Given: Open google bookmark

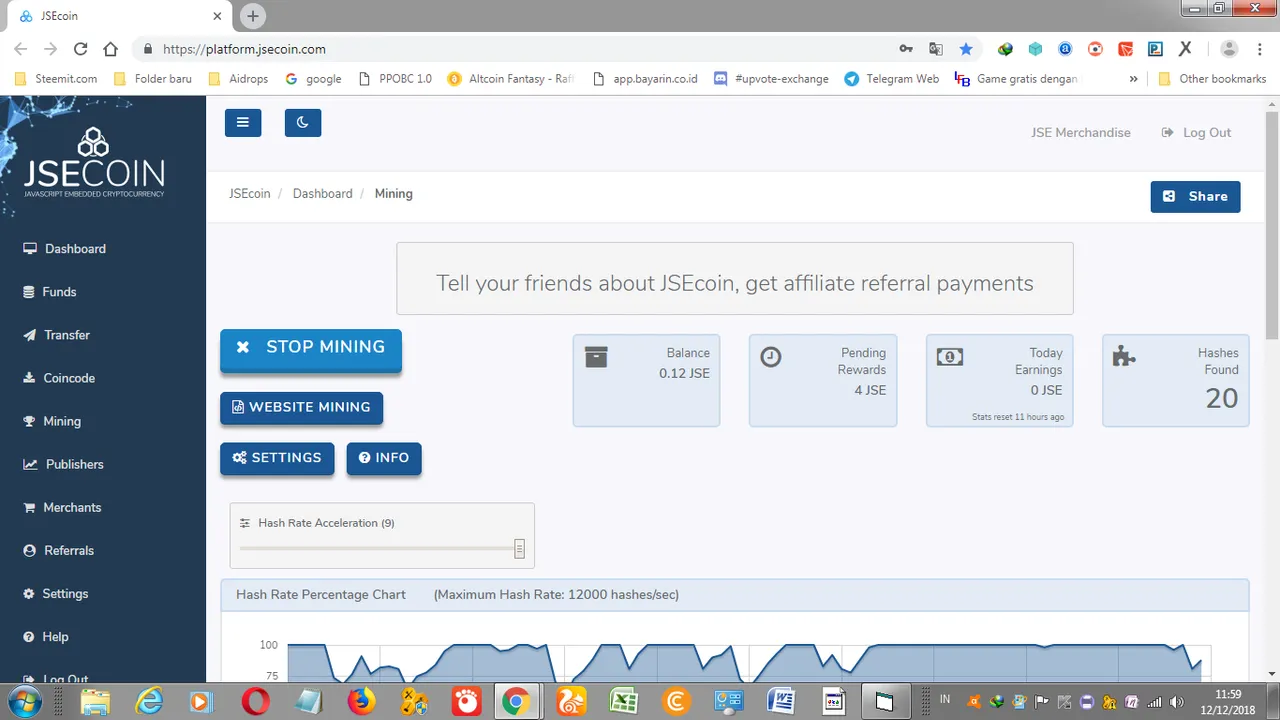Looking at the screenshot, I should click(x=313, y=78).
